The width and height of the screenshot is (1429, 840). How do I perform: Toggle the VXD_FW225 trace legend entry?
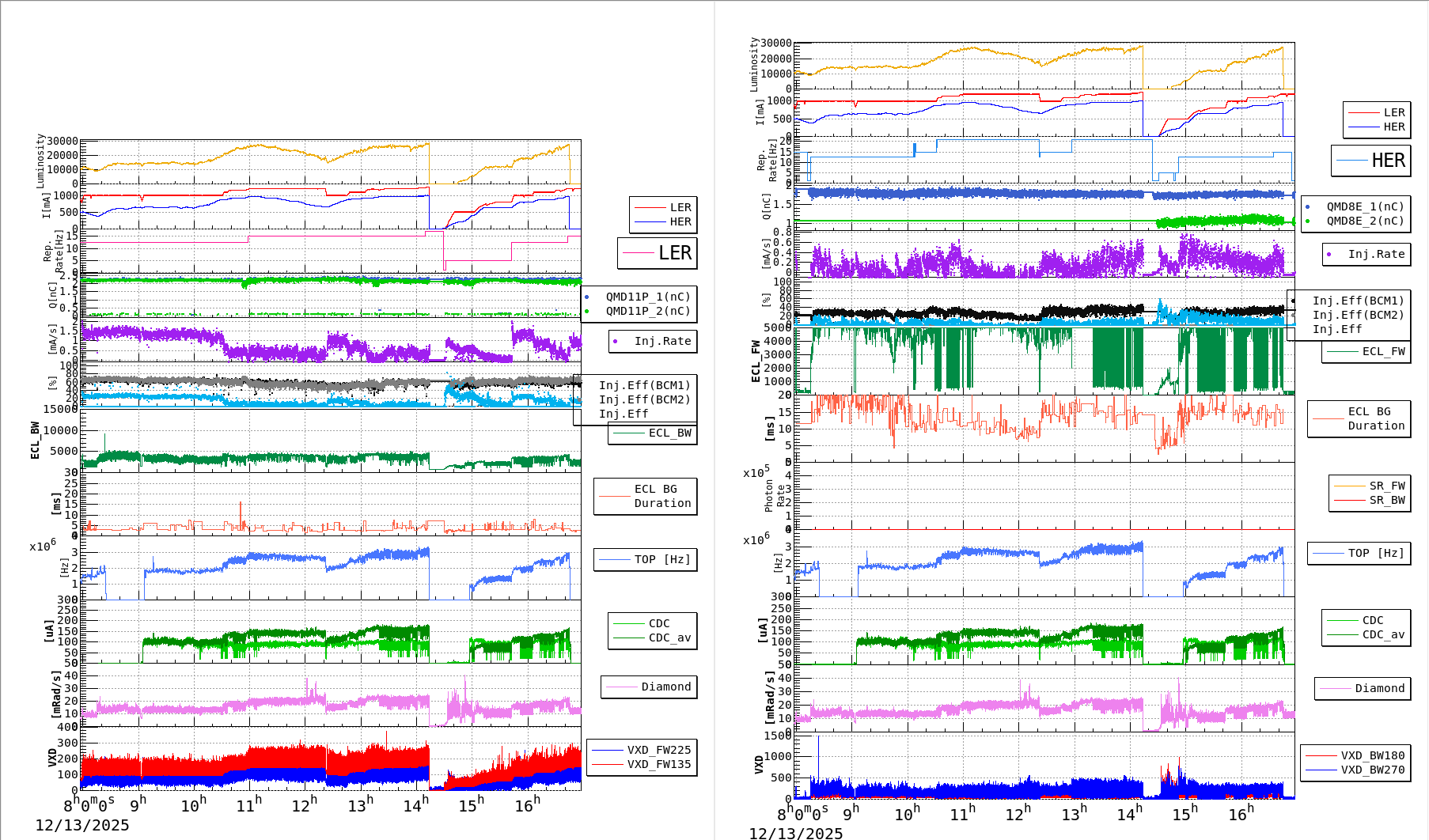660,750
